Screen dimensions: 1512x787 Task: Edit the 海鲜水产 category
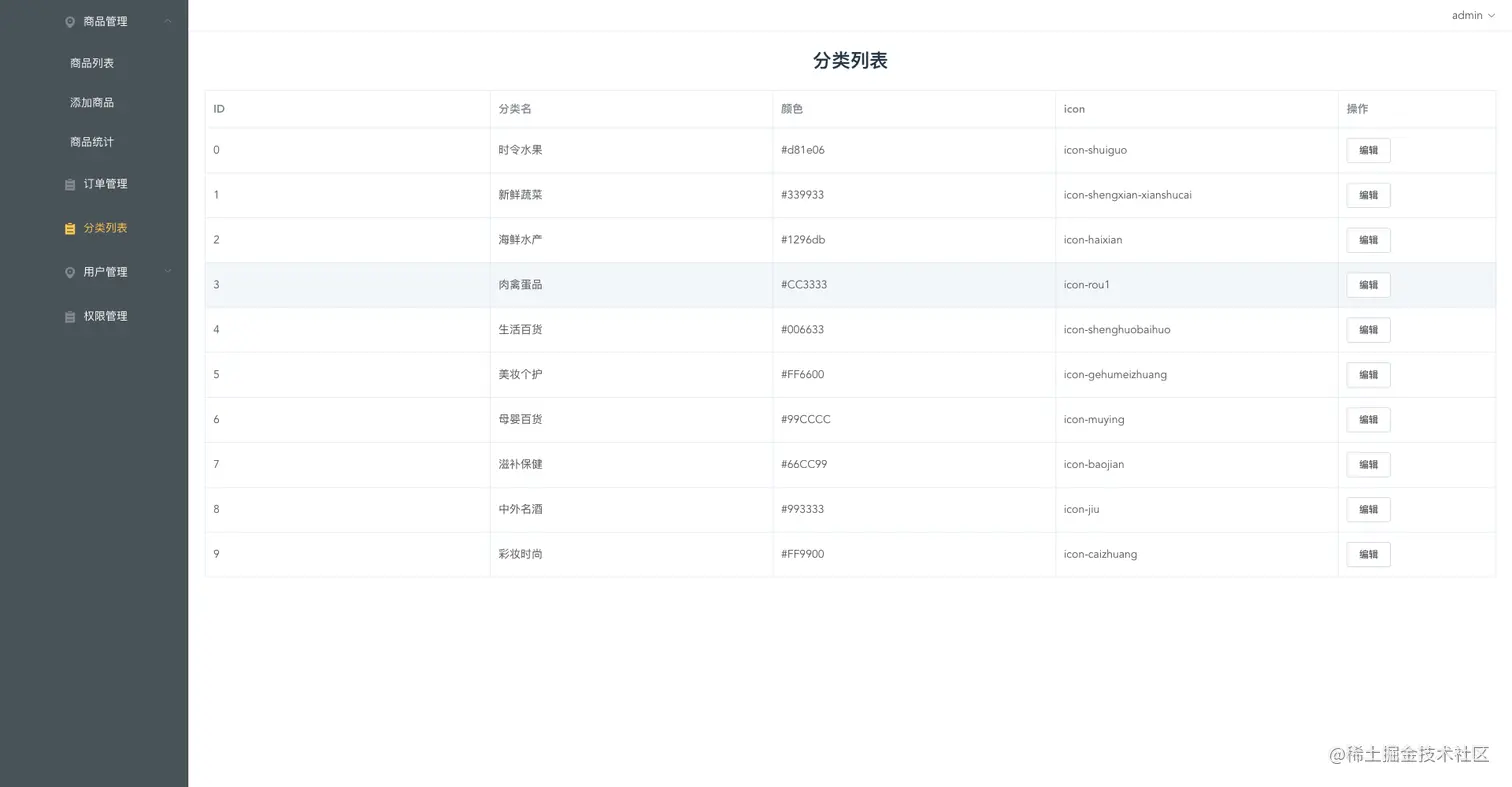1368,240
